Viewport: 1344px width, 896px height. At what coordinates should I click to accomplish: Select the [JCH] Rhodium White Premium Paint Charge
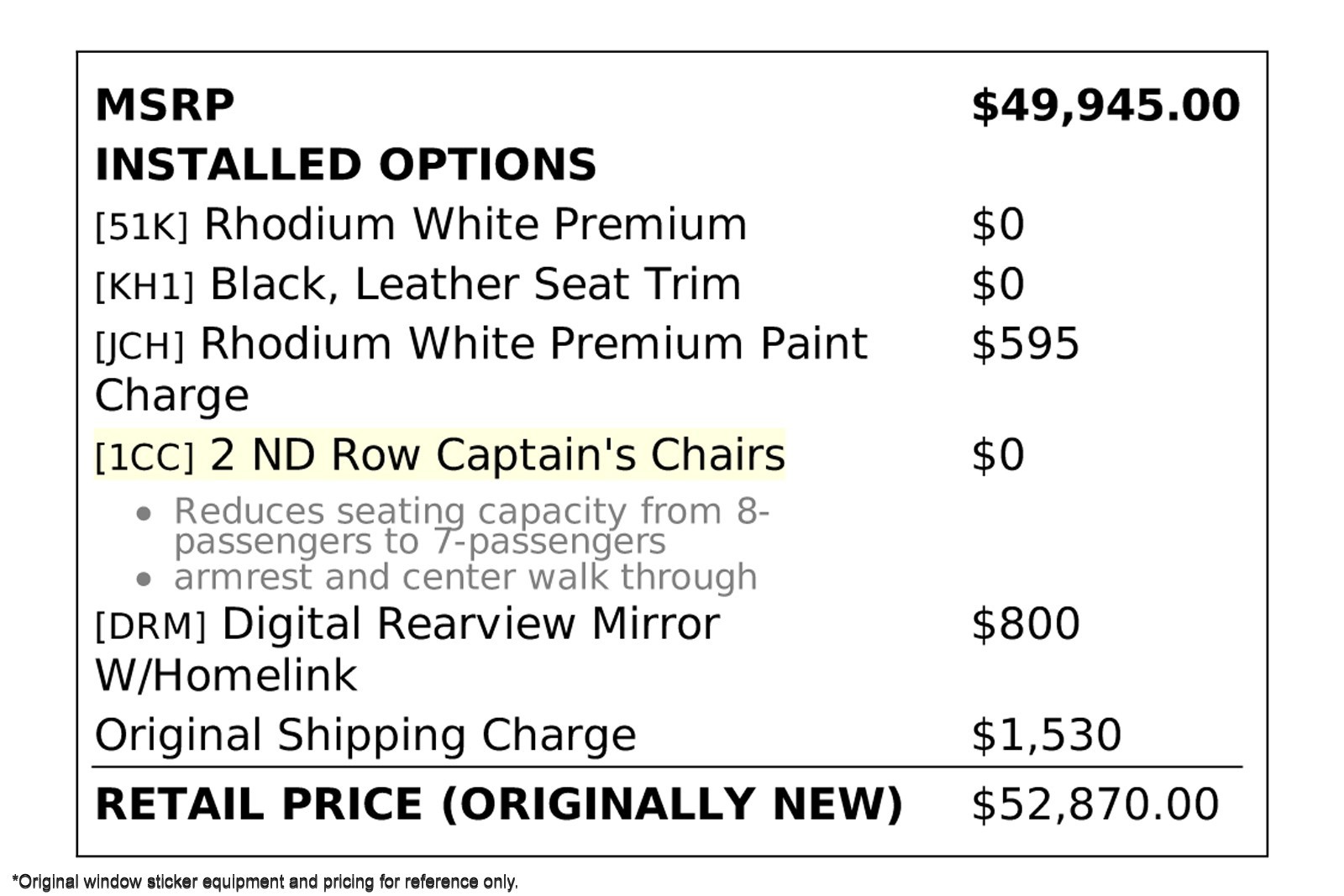click(x=480, y=344)
